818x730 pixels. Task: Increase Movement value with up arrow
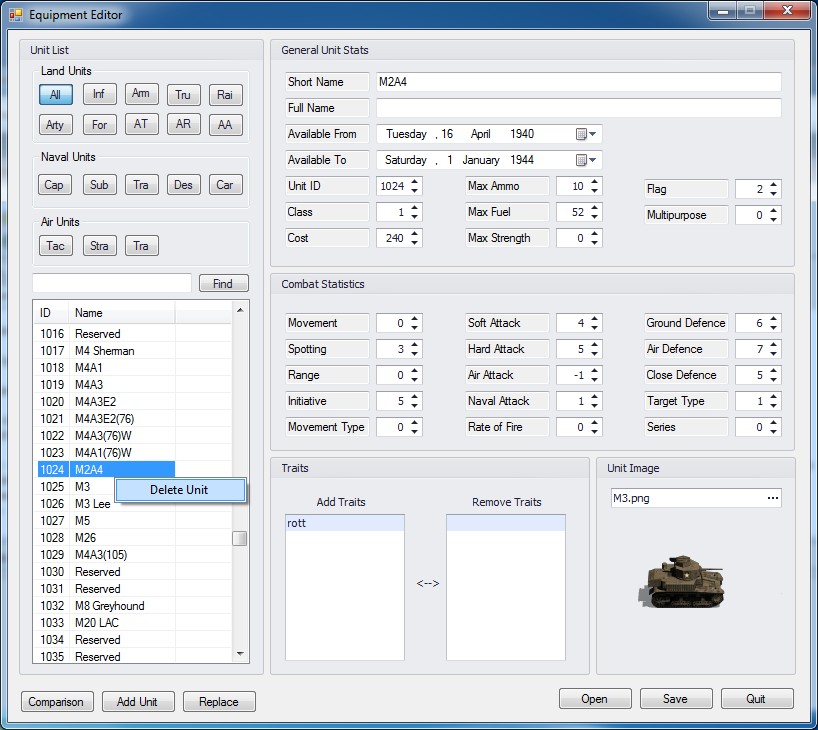pyautogui.click(x=415, y=318)
